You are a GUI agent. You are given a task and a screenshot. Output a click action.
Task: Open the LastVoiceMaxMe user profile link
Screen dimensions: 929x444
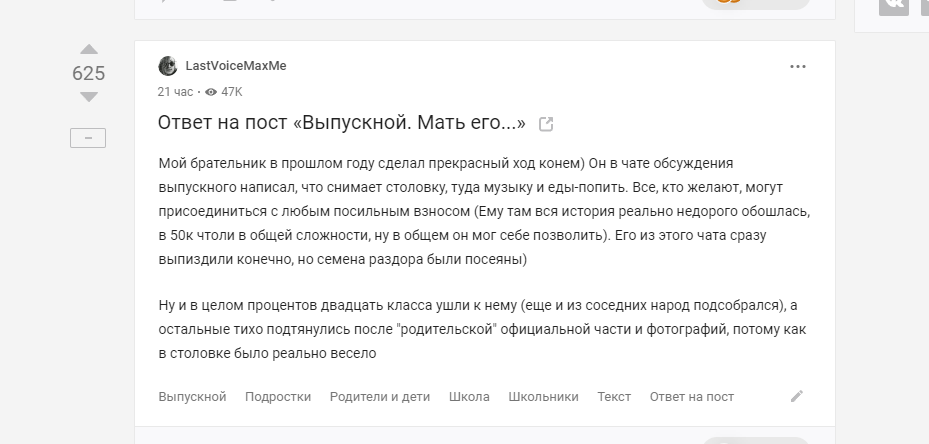click(236, 66)
